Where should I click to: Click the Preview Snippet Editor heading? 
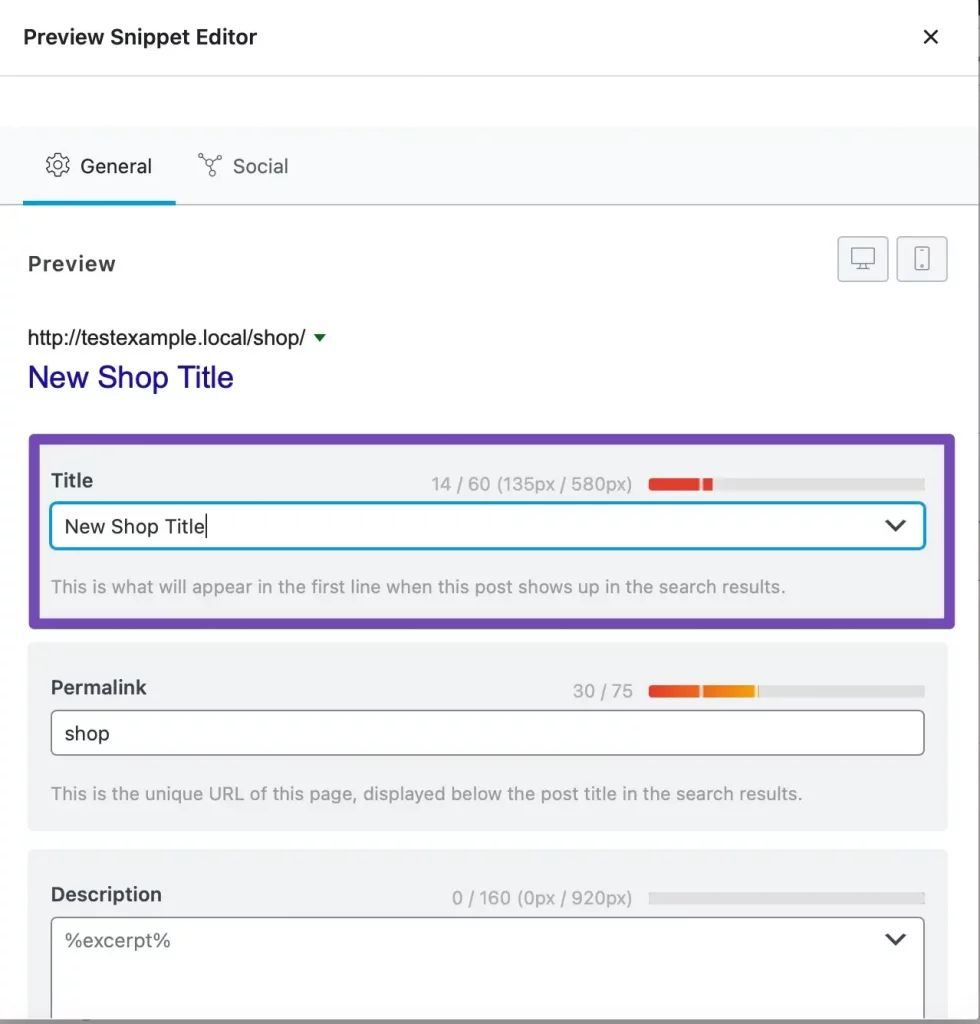pyautogui.click(x=140, y=37)
